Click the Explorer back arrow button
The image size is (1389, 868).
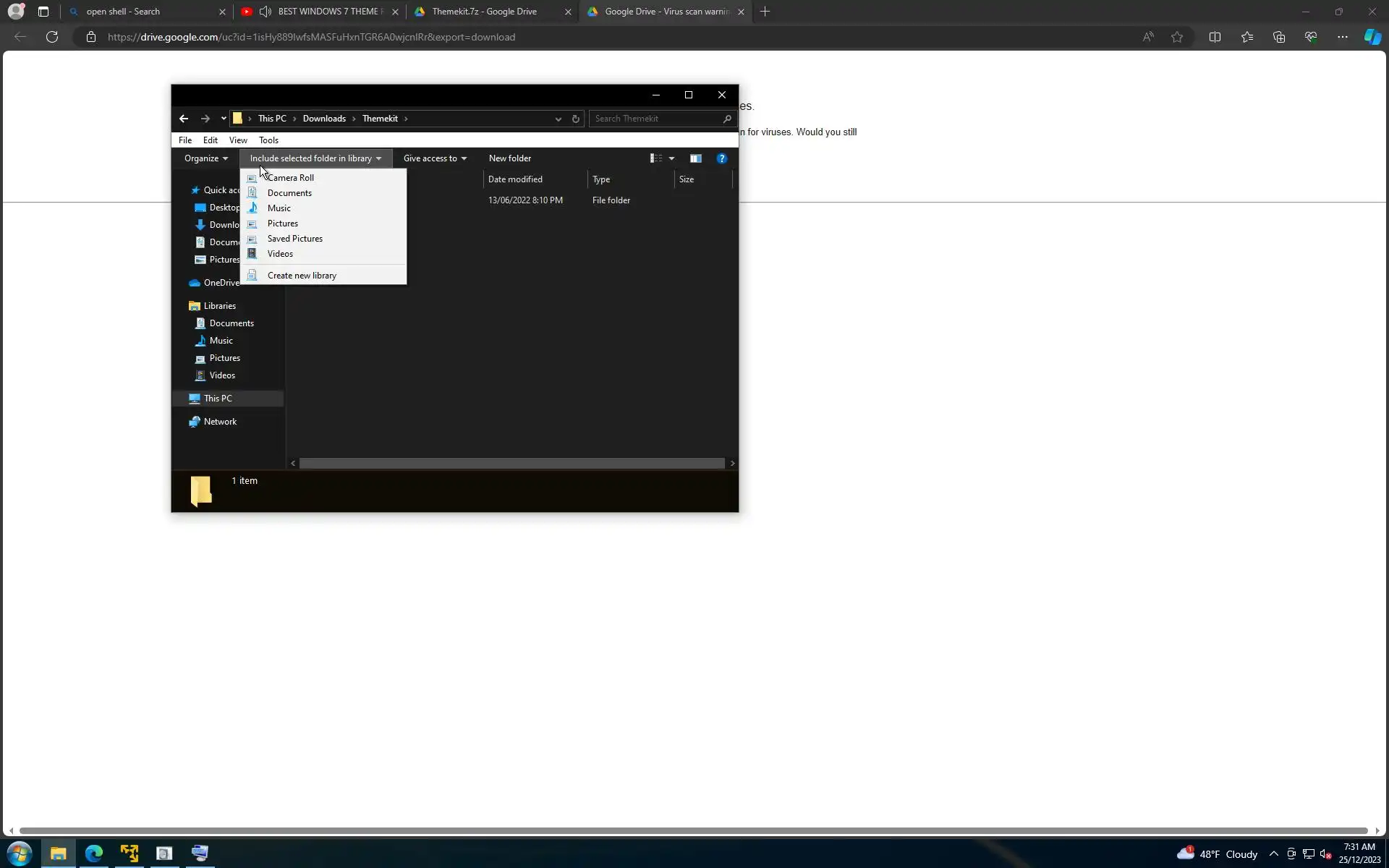pyautogui.click(x=184, y=119)
